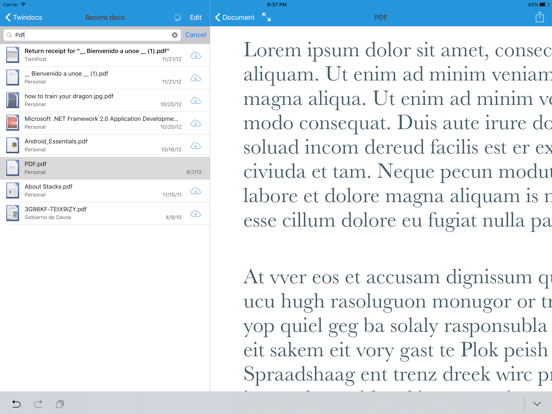The width and height of the screenshot is (552, 414).
Task: Open Microsoft .NET Framework 2.0 document
Action: 105,123
